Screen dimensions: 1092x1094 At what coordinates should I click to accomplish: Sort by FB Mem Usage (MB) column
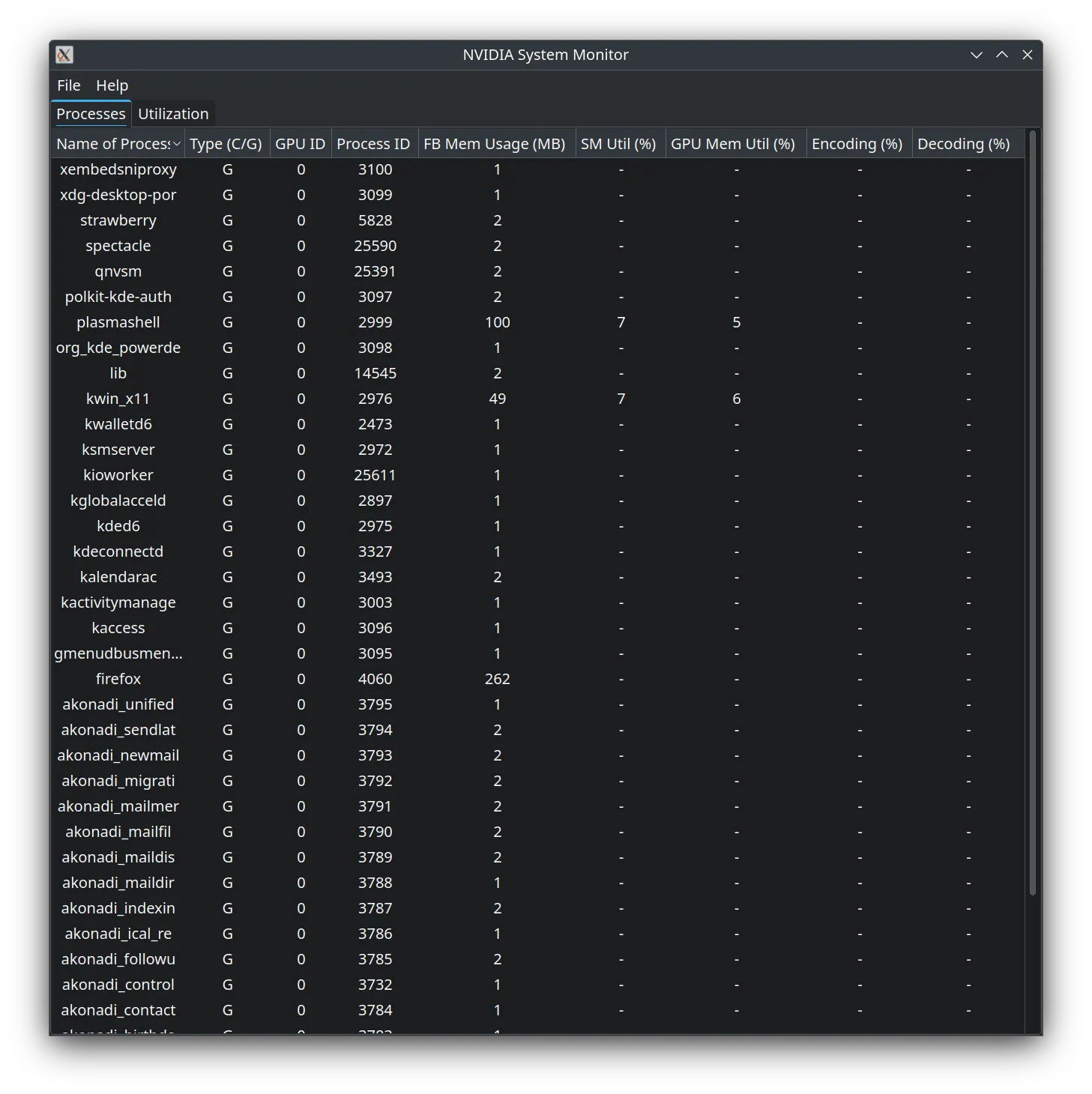point(494,144)
